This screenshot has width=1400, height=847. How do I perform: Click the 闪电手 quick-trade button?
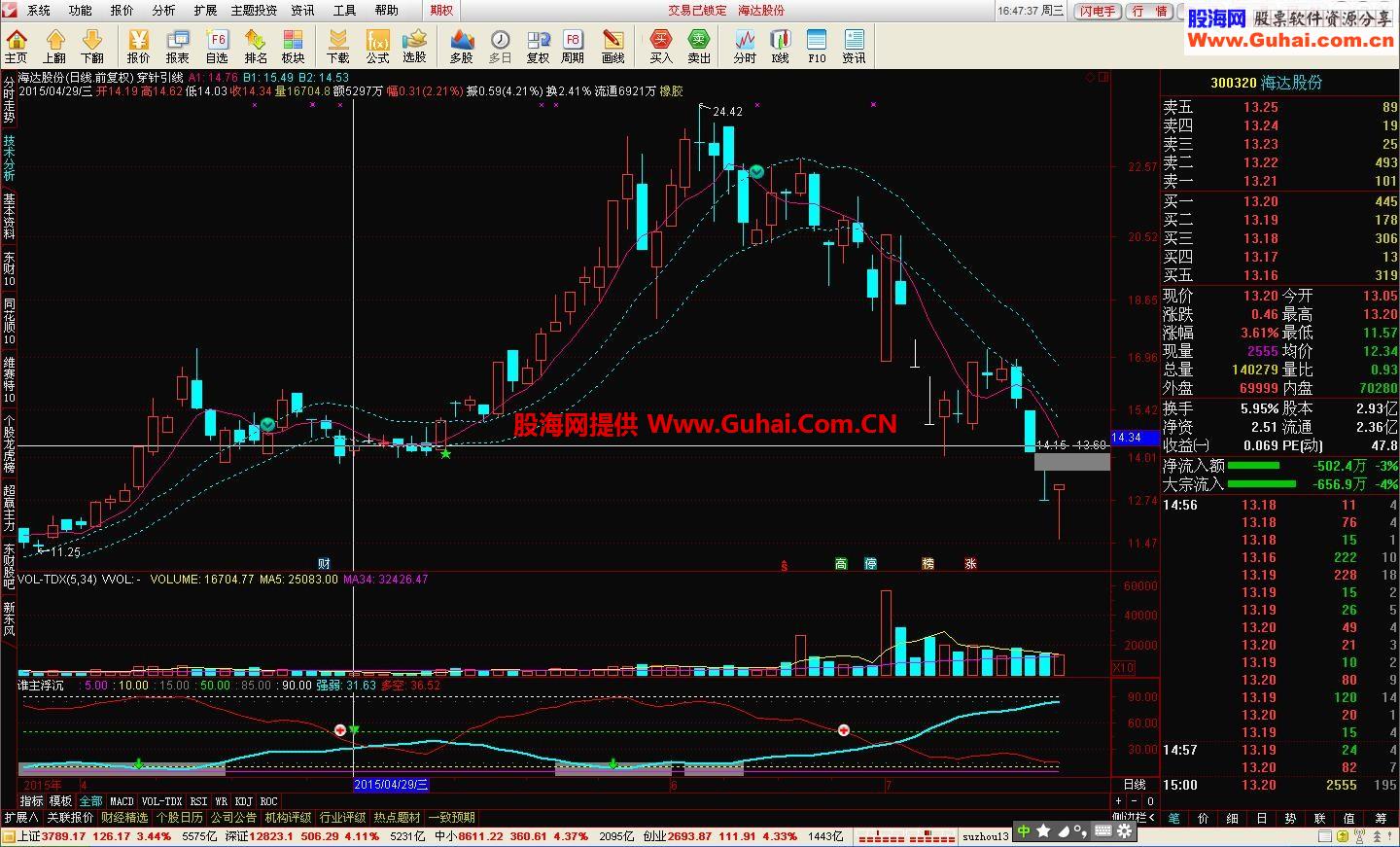(1098, 11)
